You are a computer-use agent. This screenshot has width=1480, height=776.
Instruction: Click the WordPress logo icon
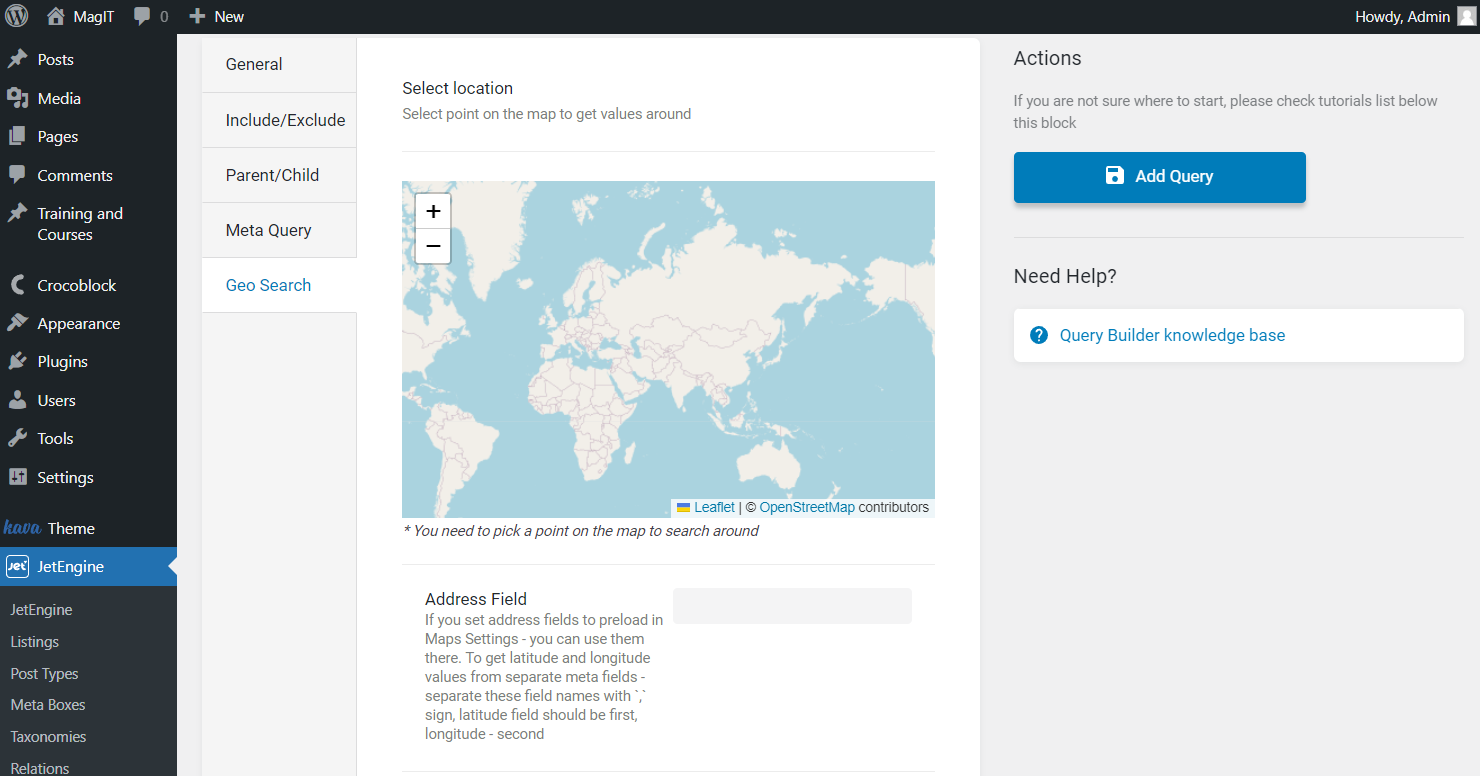(x=17, y=16)
